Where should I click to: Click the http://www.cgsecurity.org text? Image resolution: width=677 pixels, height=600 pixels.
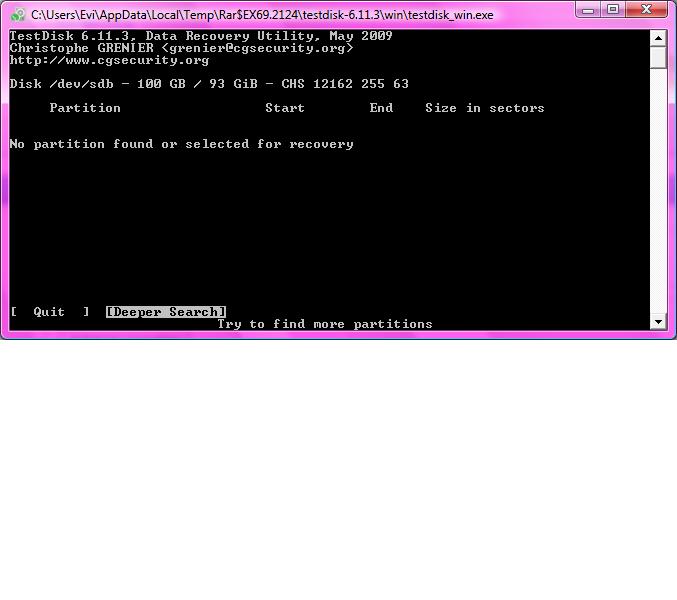109,60
